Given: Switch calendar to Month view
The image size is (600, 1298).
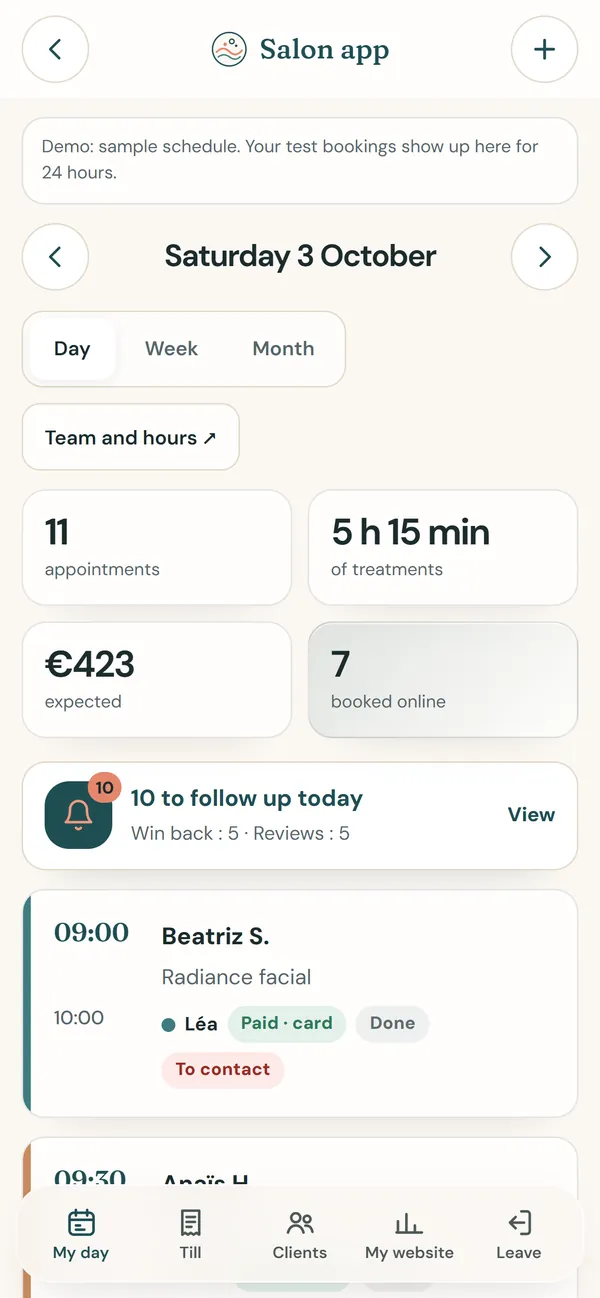Looking at the screenshot, I should tap(283, 349).
